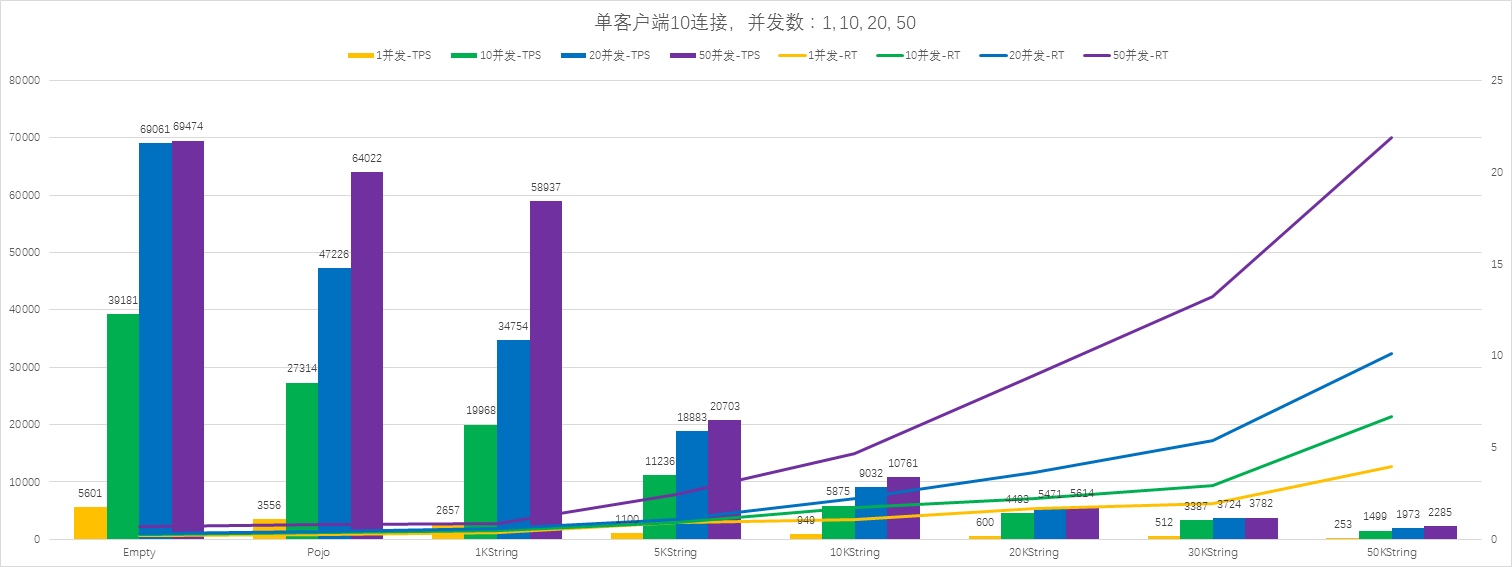Click the 50并发-RT line legend entry
The width and height of the screenshot is (1512, 567).
[1134, 56]
